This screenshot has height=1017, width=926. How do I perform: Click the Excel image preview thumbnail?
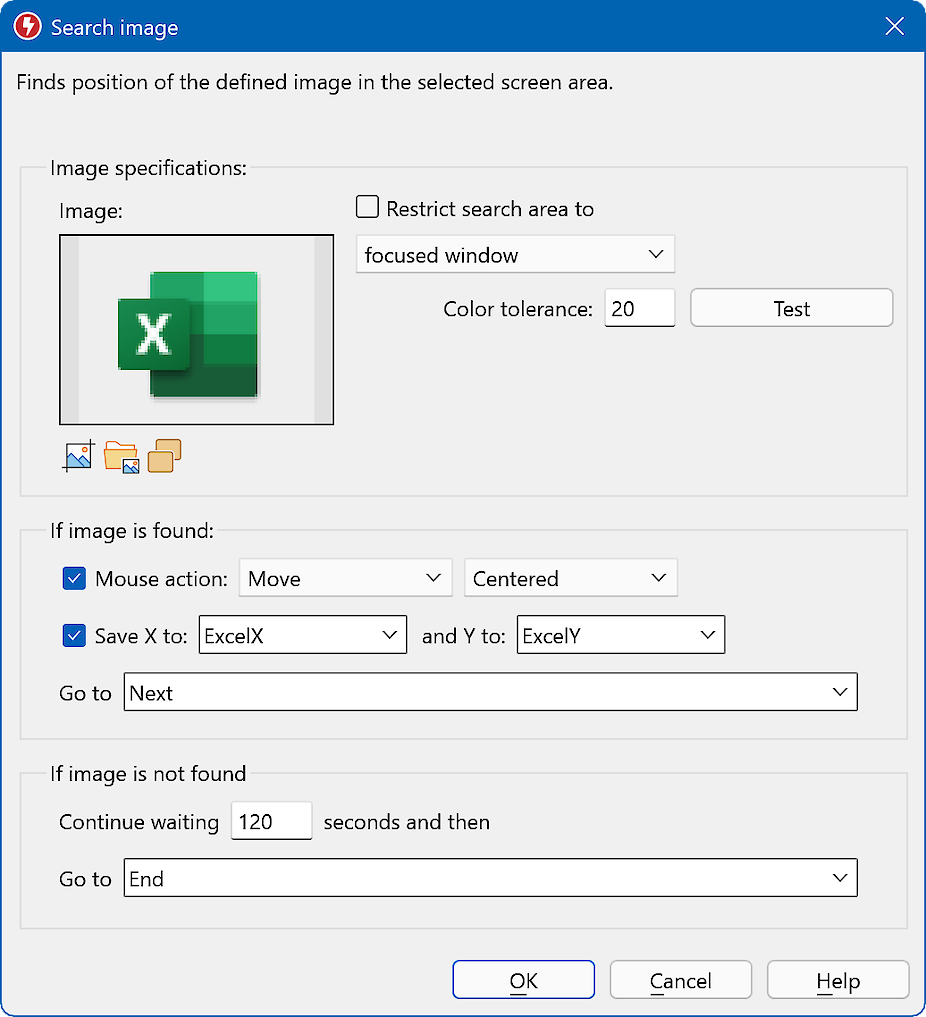pyautogui.click(x=196, y=330)
